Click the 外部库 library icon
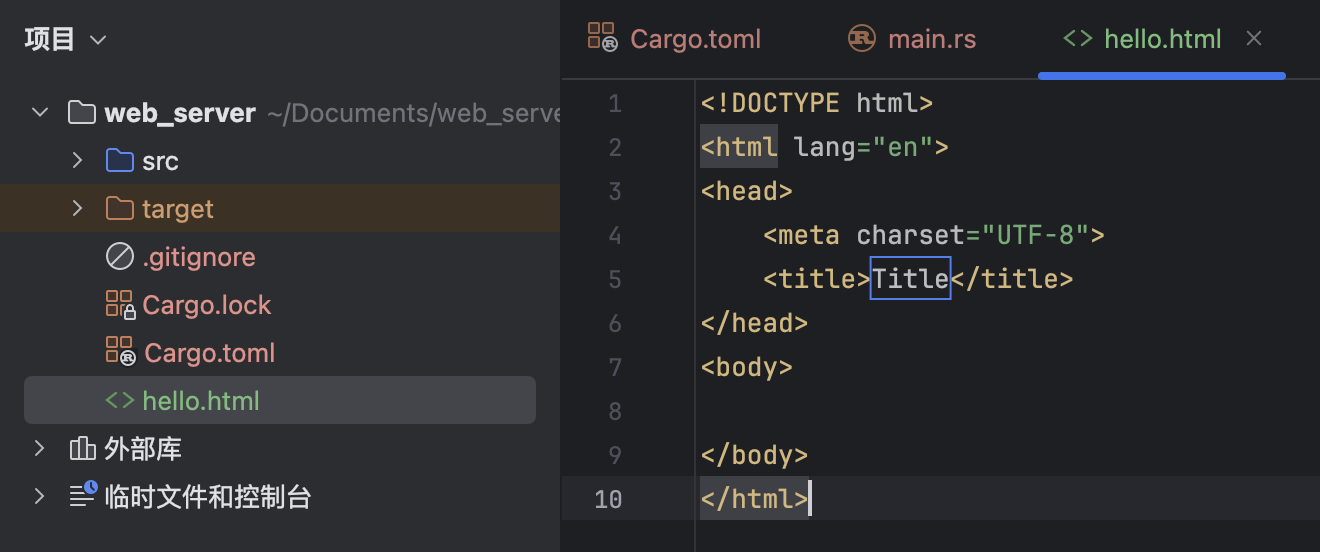The height and width of the screenshot is (552, 1320). (82, 448)
